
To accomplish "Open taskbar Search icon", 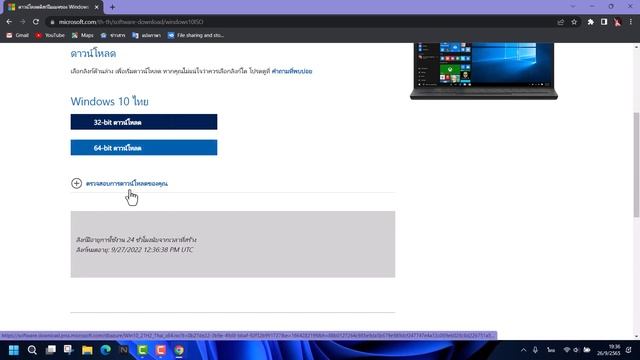I will 32,350.
